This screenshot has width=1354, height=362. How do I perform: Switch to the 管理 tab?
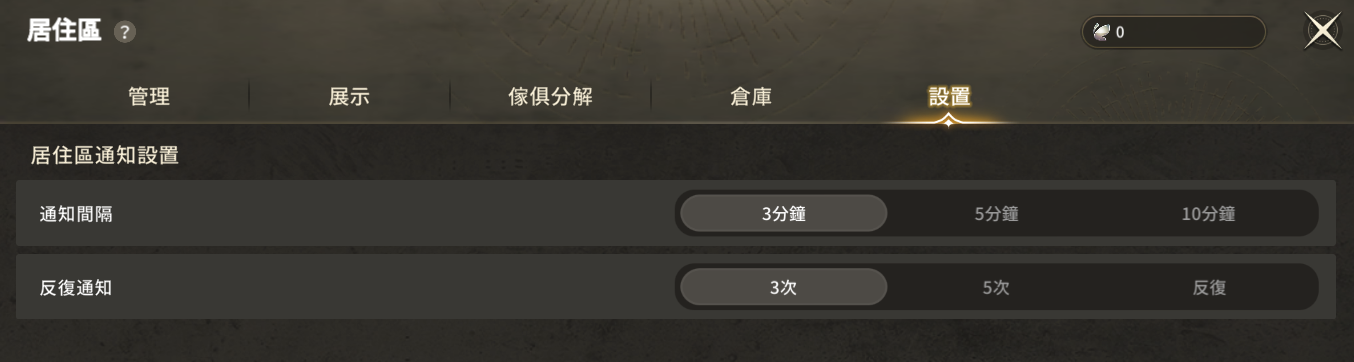point(149,97)
